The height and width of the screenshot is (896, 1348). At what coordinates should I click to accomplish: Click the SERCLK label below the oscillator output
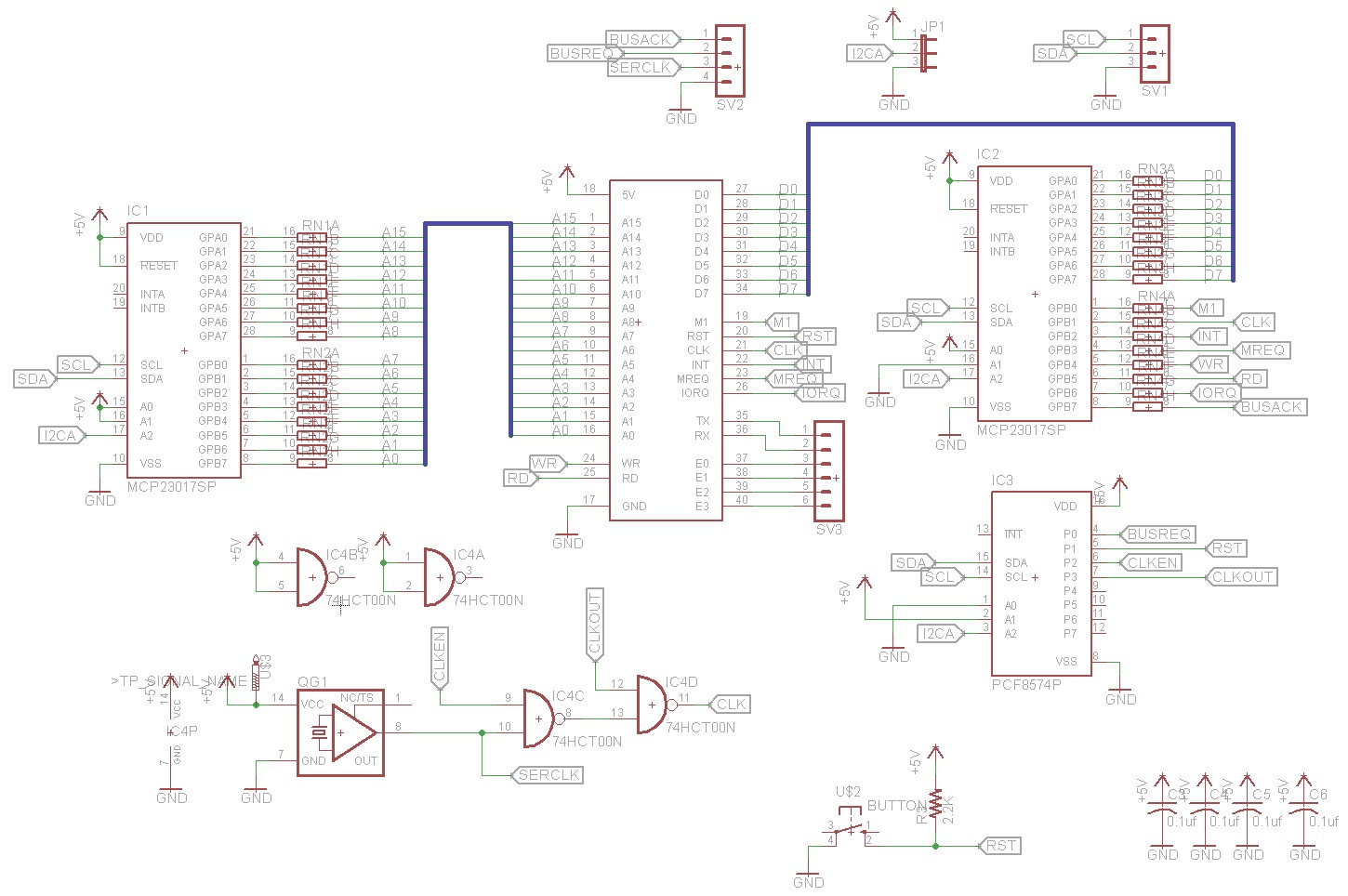pos(547,774)
